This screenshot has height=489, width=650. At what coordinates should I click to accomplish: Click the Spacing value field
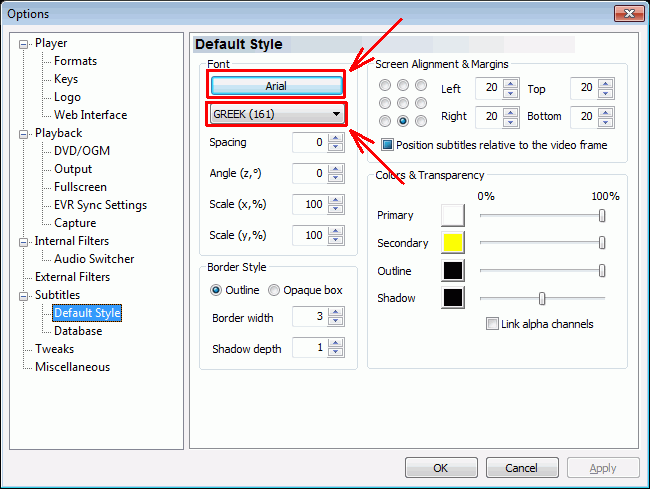click(310, 143)
